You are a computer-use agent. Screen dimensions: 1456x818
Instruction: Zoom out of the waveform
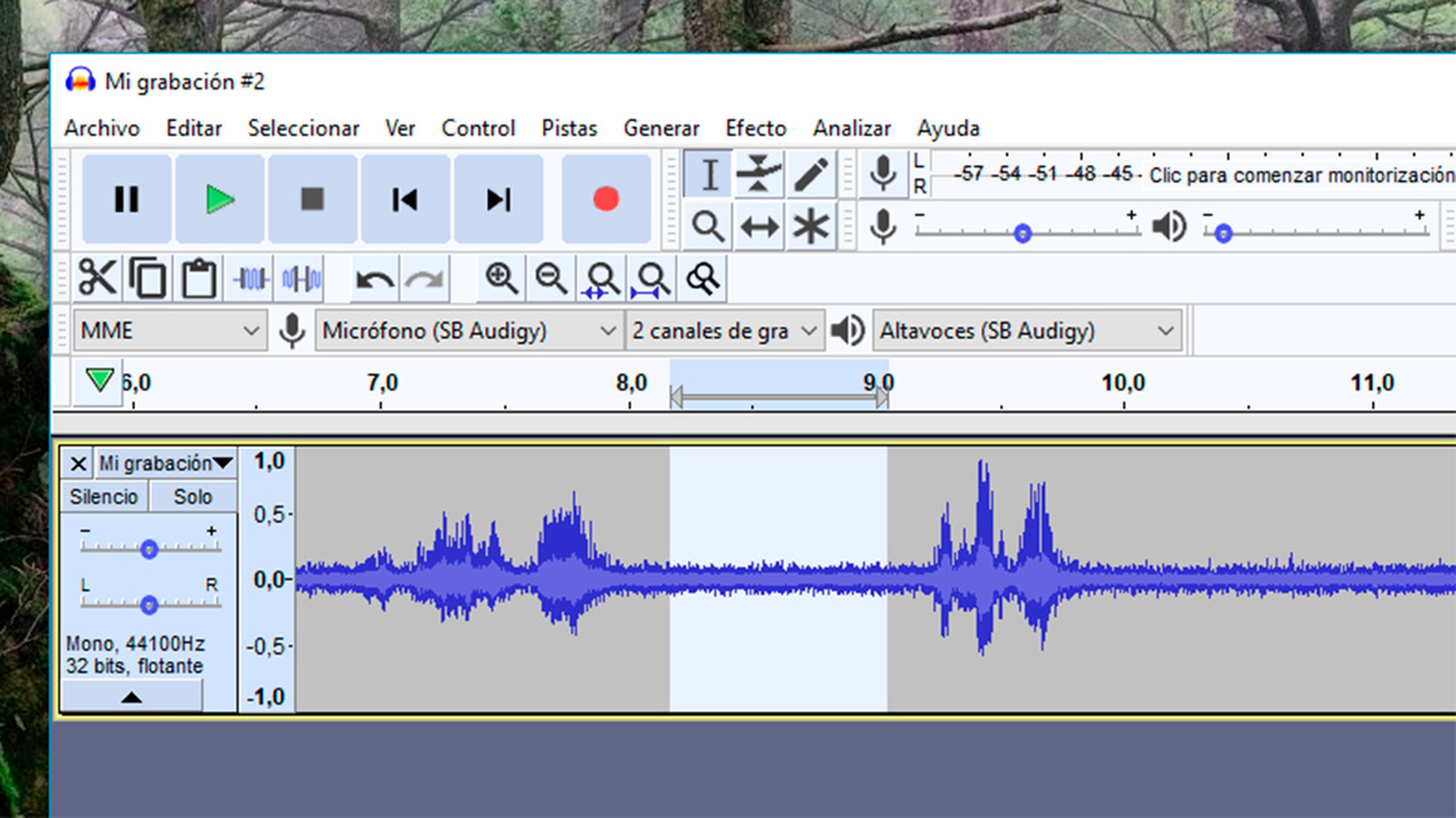552,278
